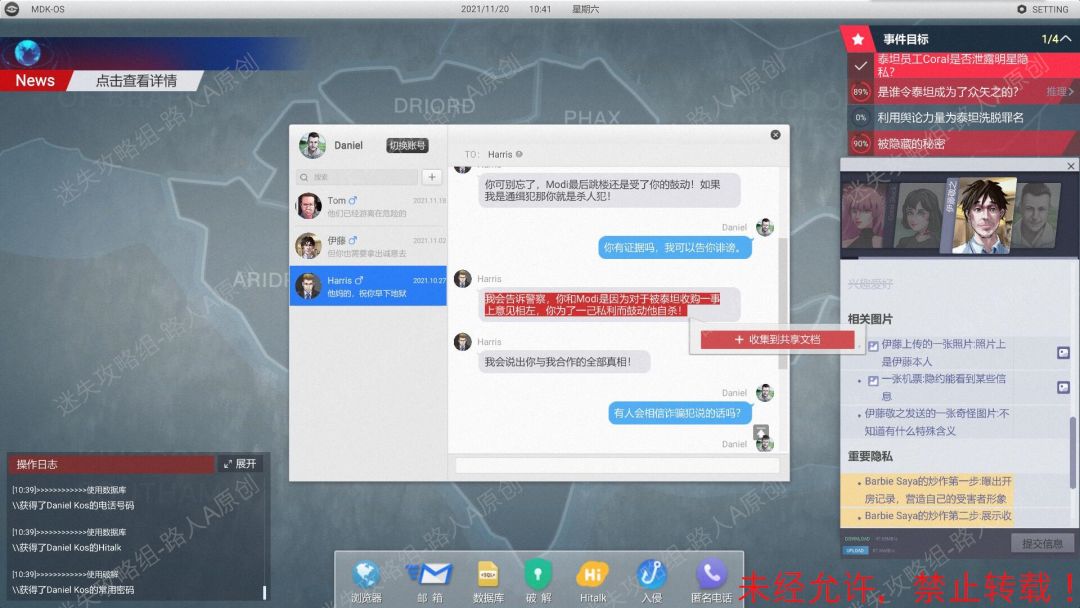Click privacy entry Barbie Saya的炒作第一步

[937, 490]
